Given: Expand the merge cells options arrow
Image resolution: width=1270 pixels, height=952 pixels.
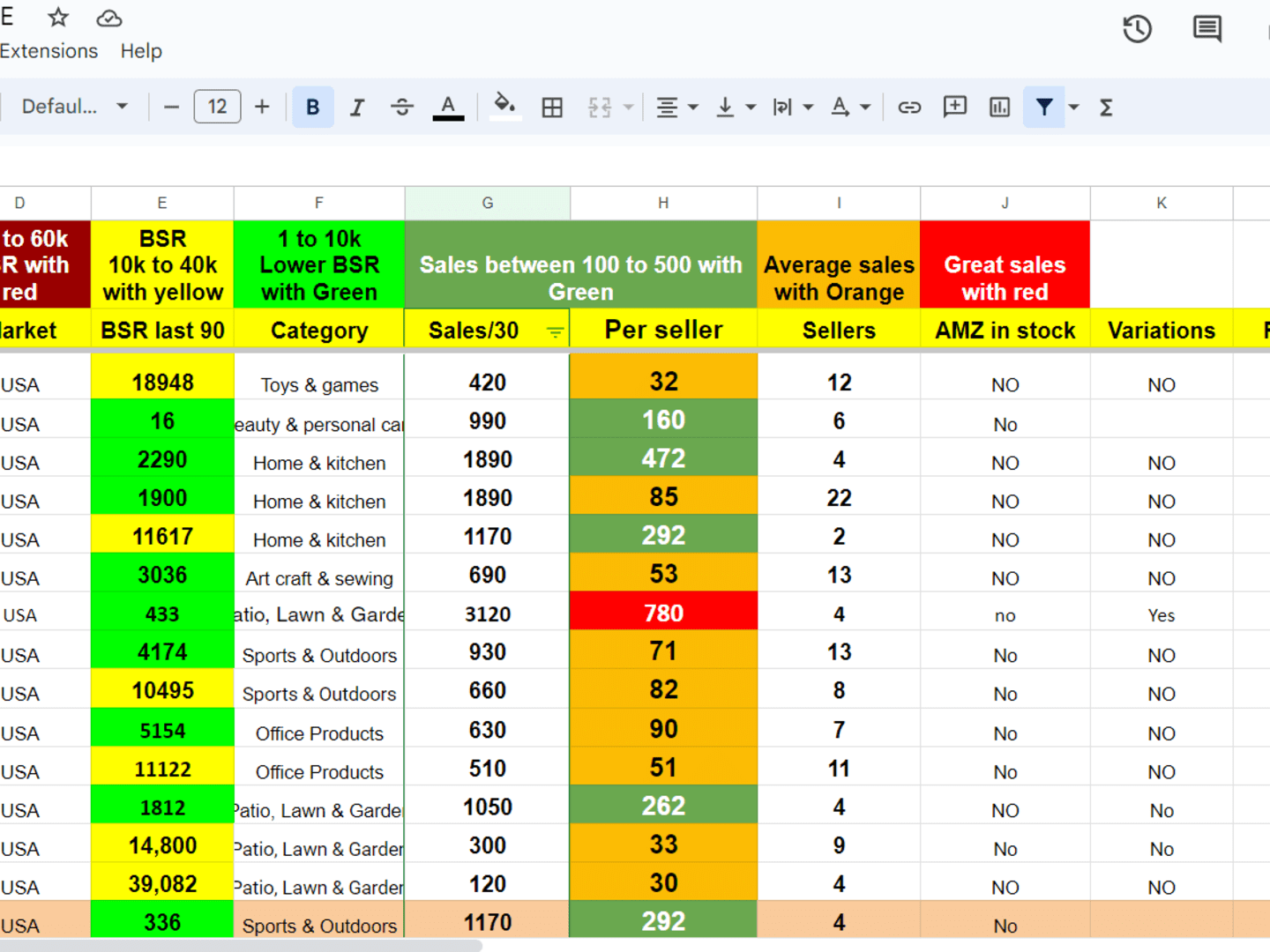Looking at the screenshot, I should coord(629,108).
